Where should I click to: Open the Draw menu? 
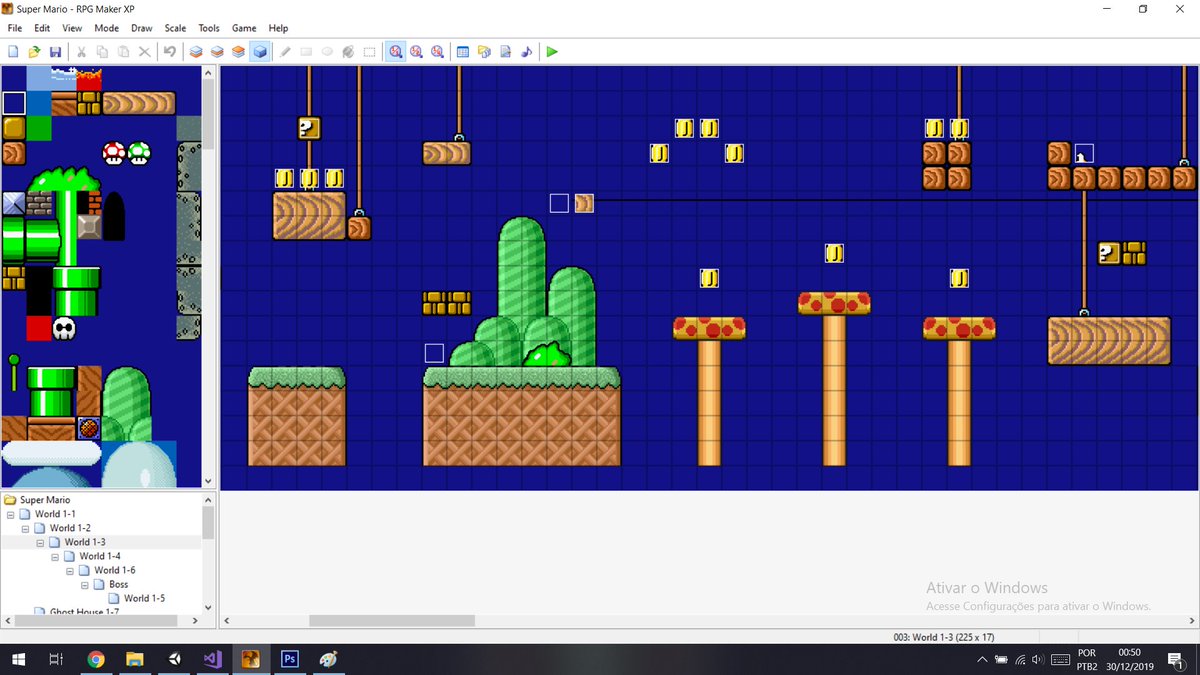pyautogui.click(x=141, y=28)
